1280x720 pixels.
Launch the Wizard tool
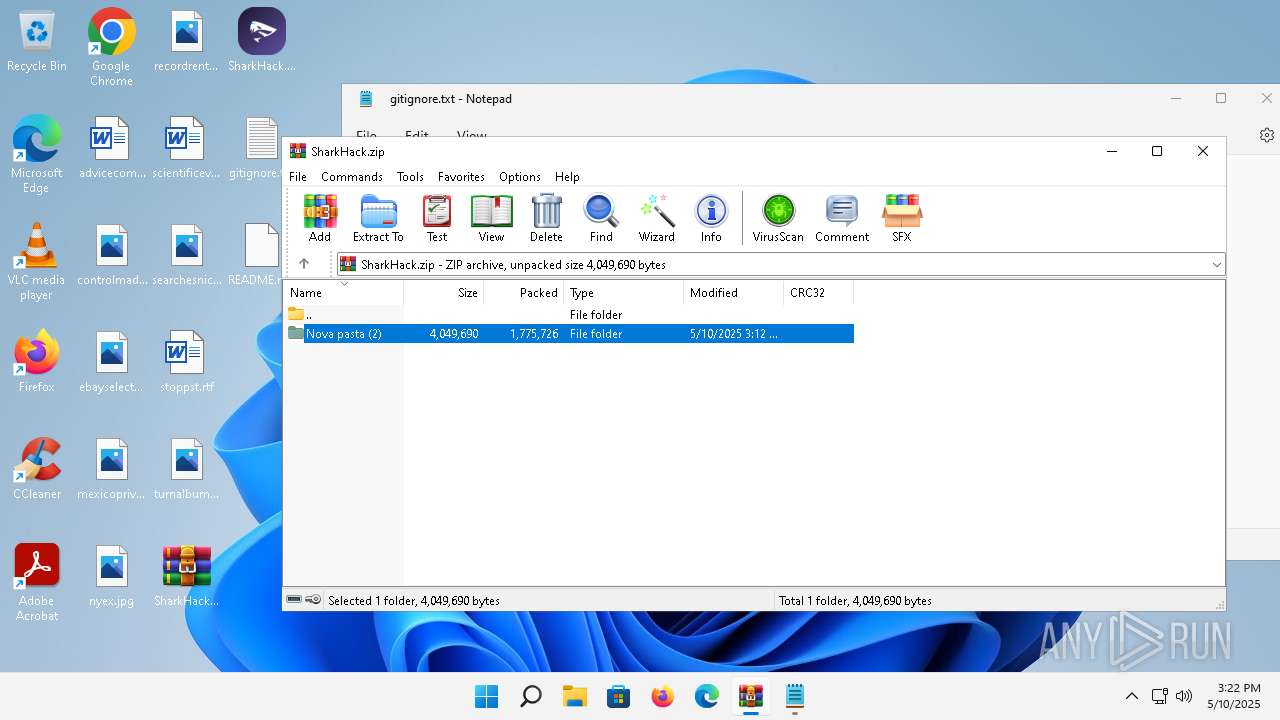pos(656,218)
